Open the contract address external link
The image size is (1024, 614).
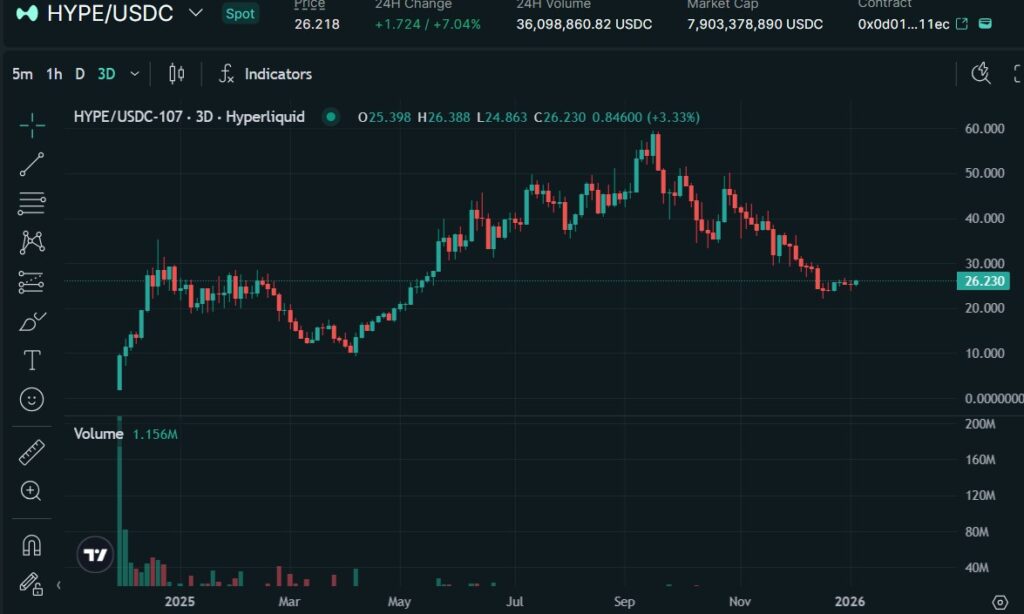(962, 24)
